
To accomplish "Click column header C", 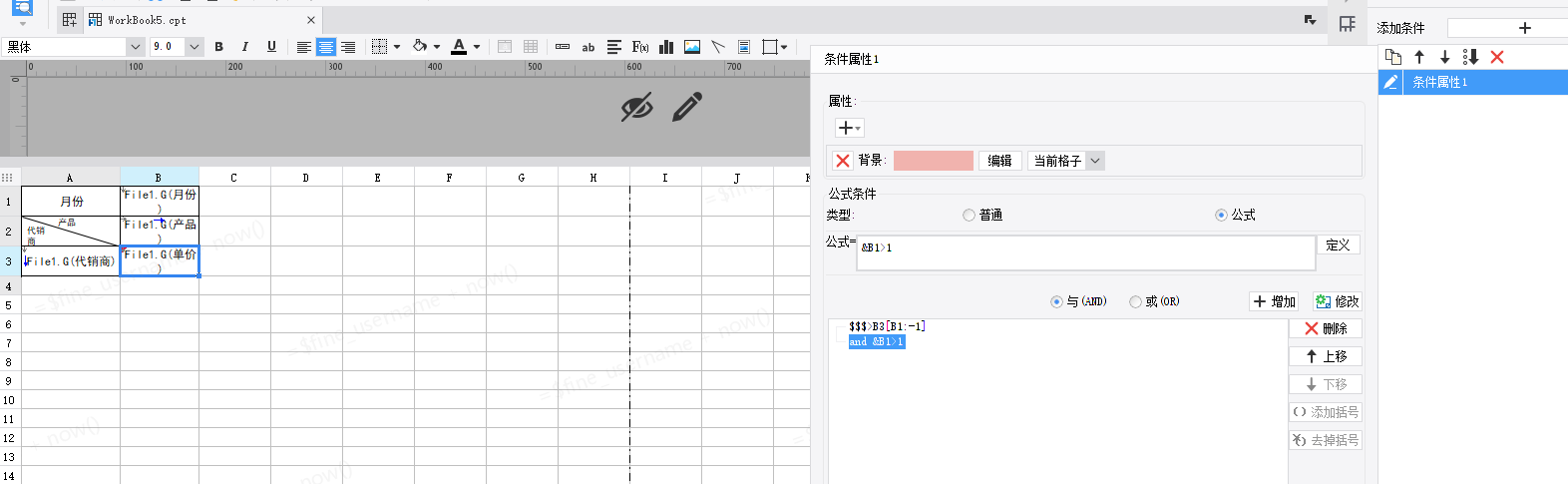I will coord(234,178).
